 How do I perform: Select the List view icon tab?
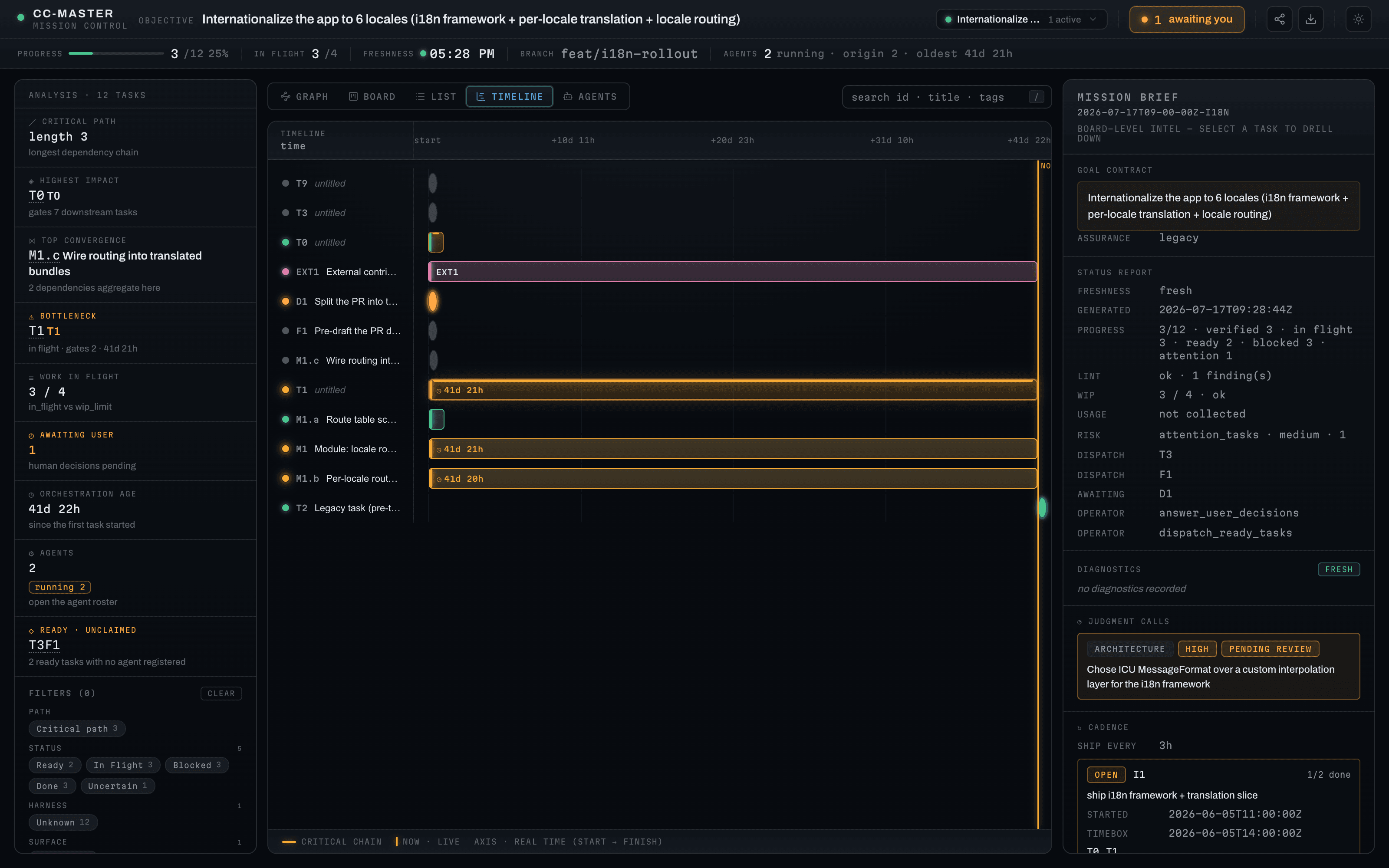tap(436, 96)
